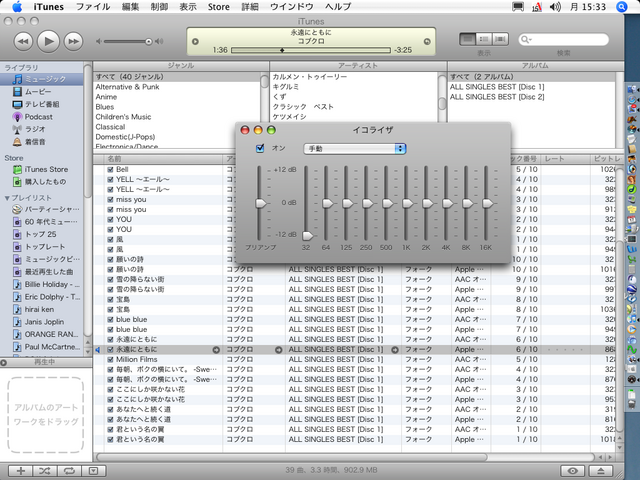Switch to Cover Flow view button
The image size is (640, 480).
500,39
